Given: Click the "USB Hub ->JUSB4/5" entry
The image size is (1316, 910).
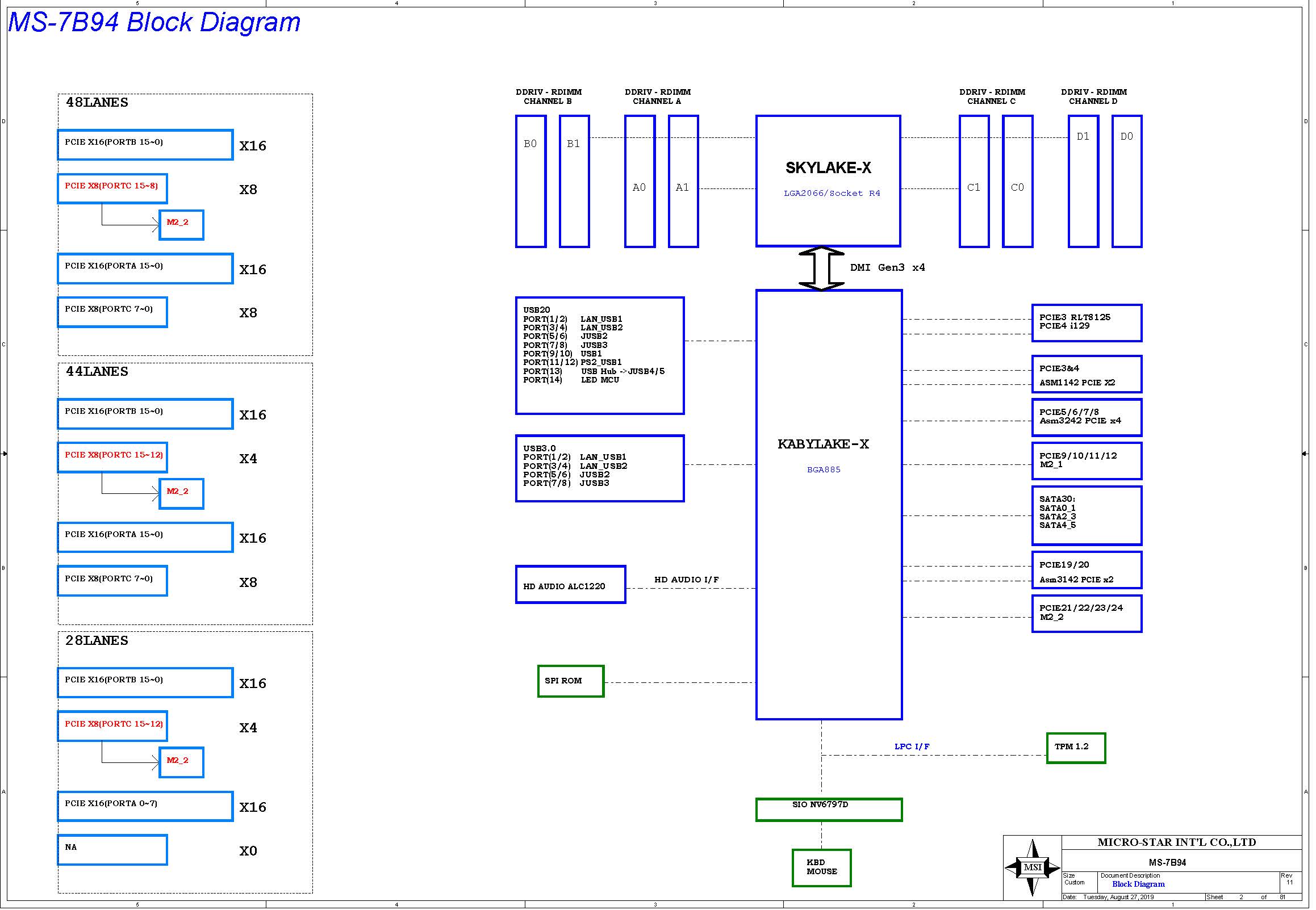Looking at the screenshot, I should click(623, 371).
